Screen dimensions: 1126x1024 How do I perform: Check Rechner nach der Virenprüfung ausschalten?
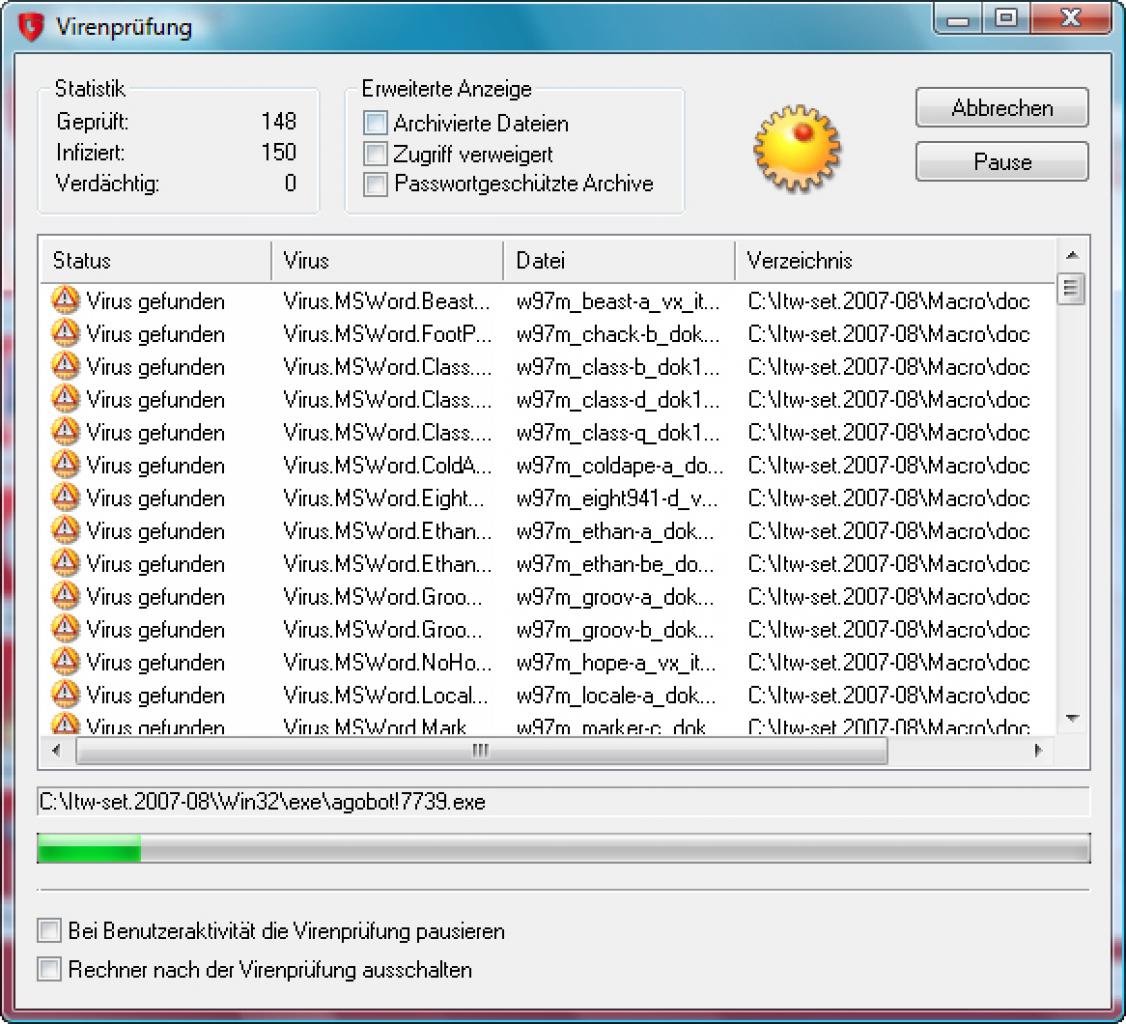49,969
